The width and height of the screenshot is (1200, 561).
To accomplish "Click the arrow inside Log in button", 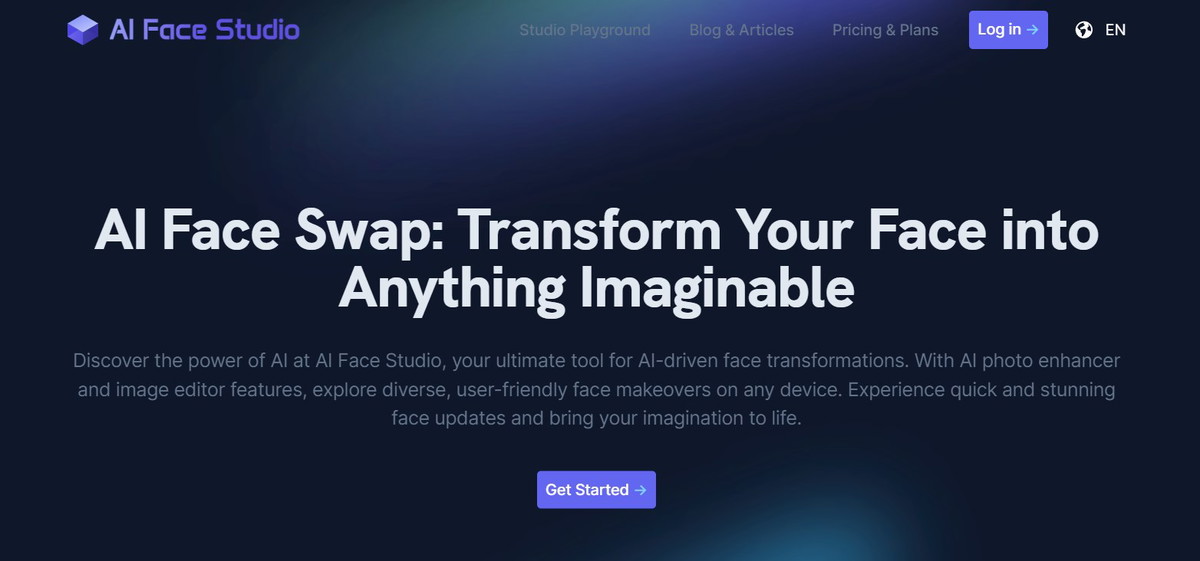I will click(x=1033, y=30).
